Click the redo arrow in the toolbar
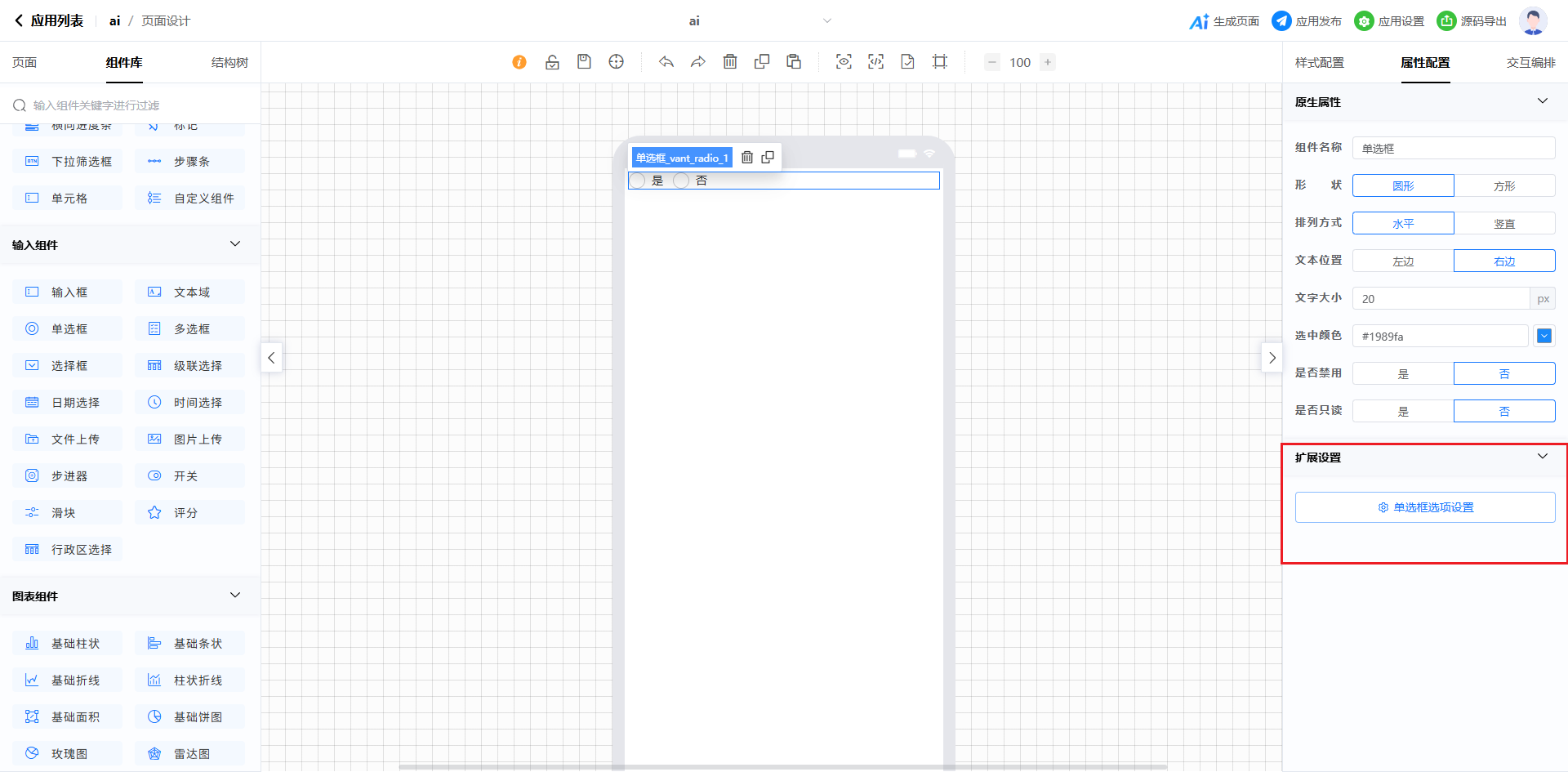The image size is (1568, 772). [697, 62]
